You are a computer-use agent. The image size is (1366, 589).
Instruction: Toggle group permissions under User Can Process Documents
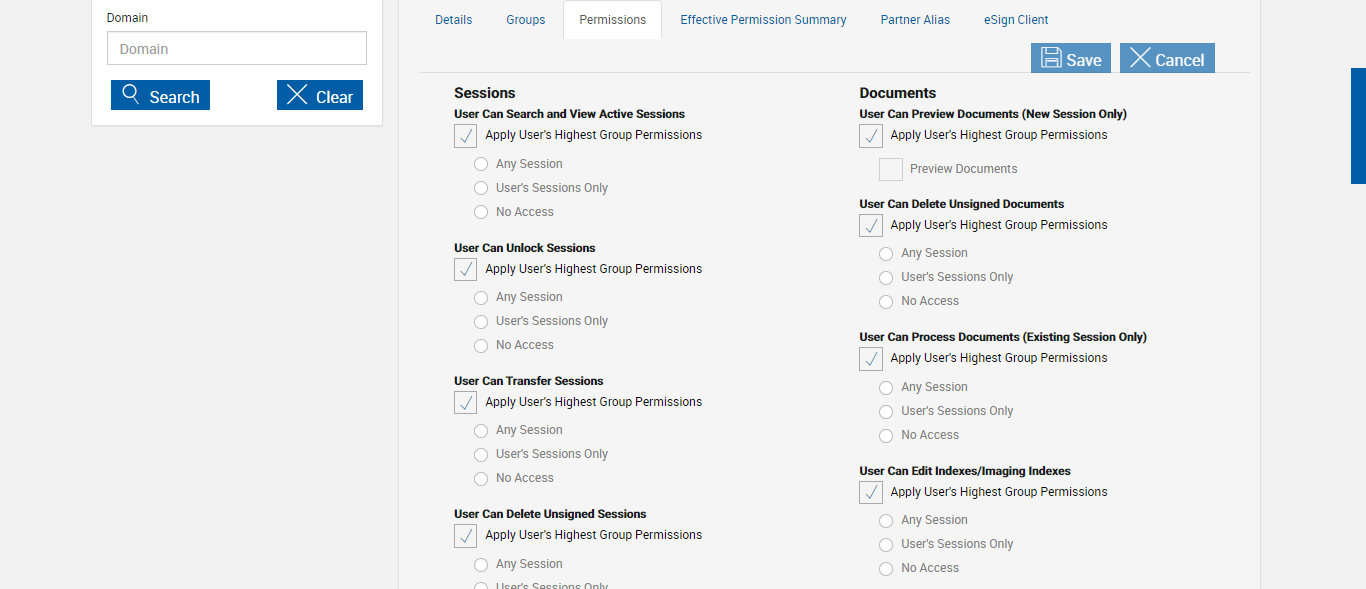click(871, 359)
